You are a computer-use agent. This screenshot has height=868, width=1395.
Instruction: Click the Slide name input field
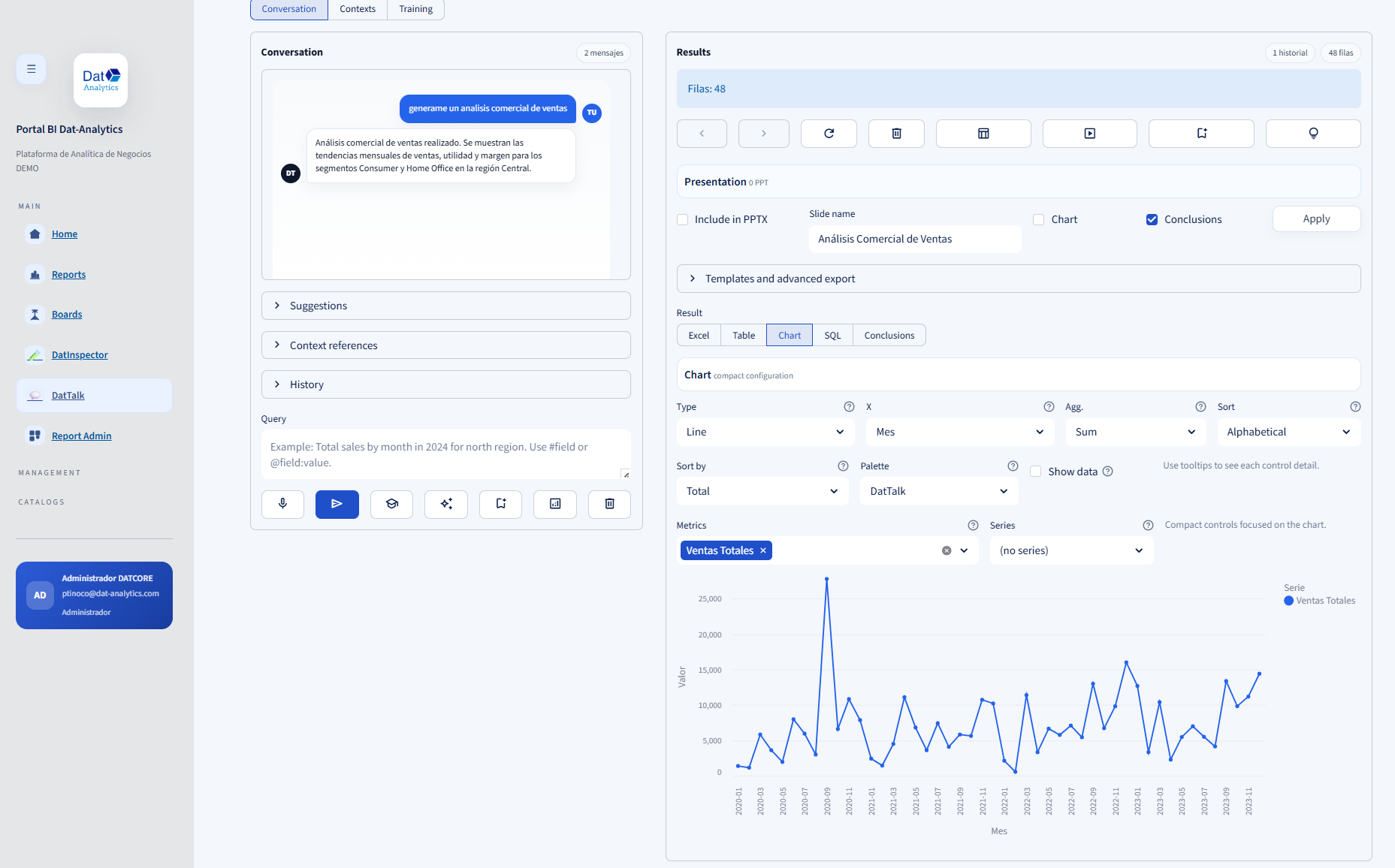coord(915,239)
